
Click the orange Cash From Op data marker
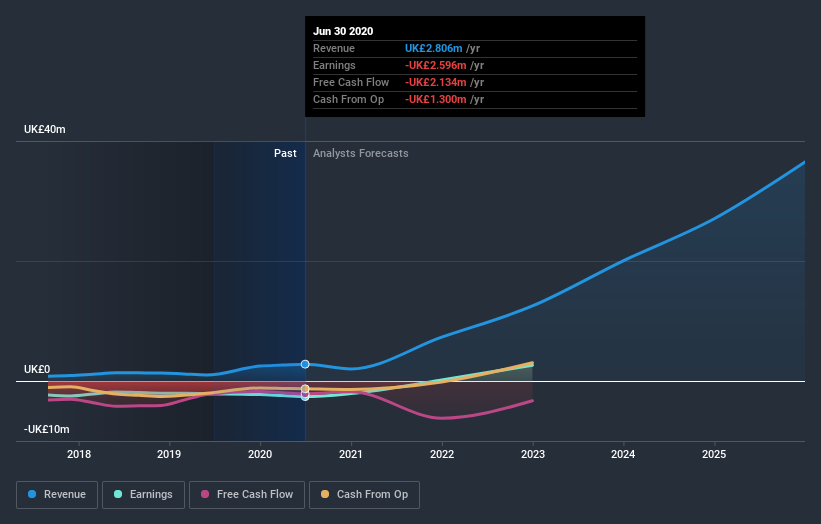point(305,388)
